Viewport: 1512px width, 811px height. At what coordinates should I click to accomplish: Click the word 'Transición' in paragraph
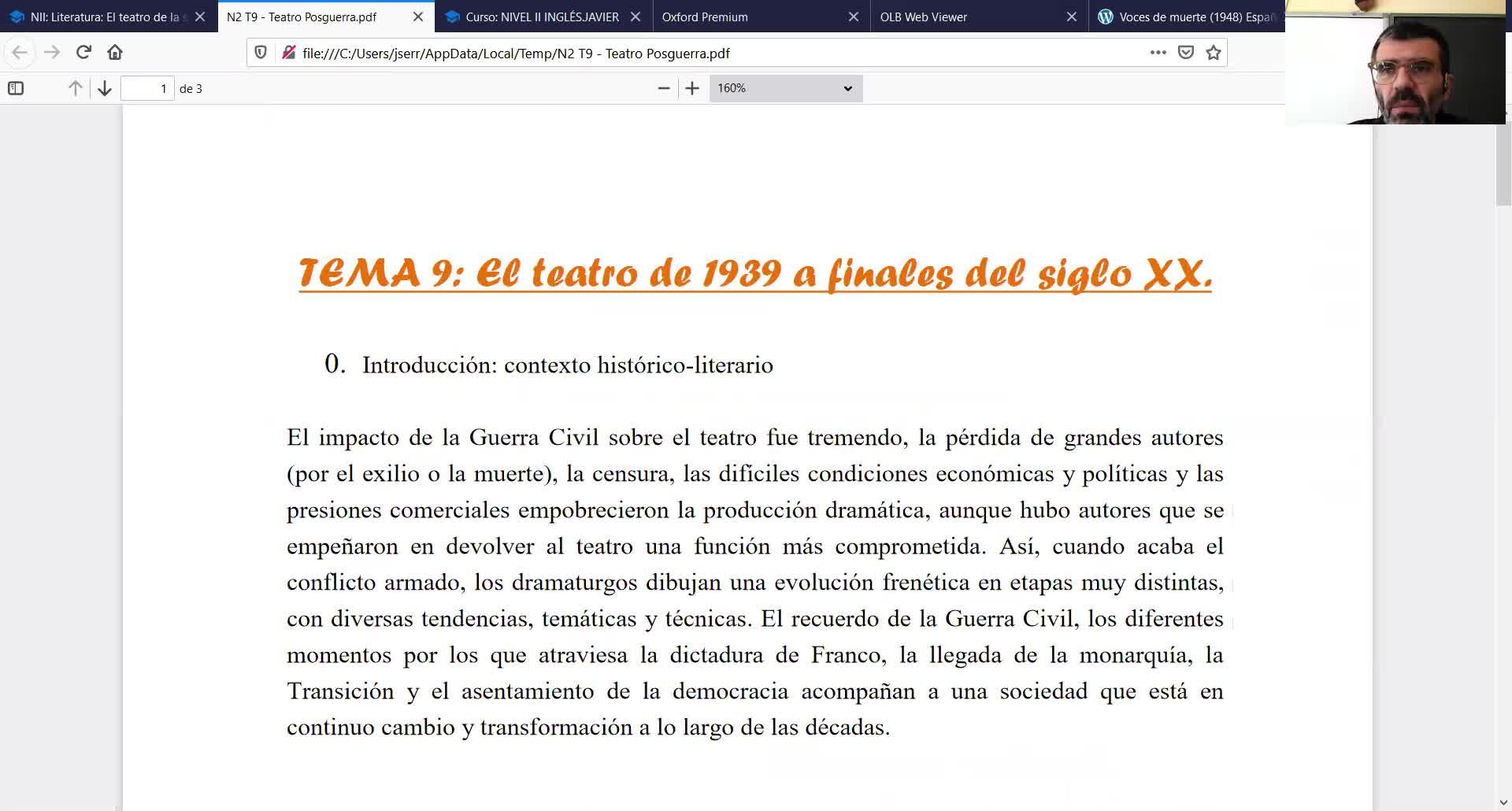340,691
